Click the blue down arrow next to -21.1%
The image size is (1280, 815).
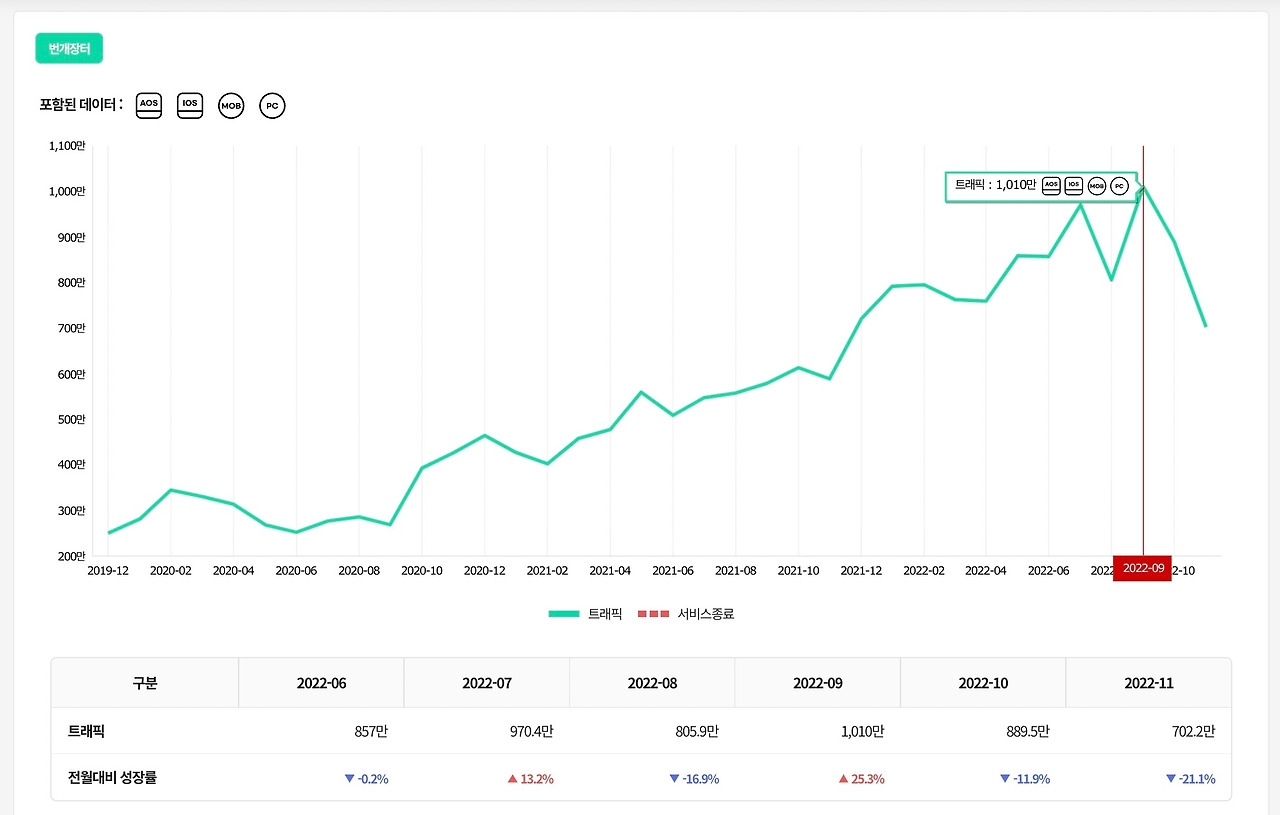[1171, 778]
